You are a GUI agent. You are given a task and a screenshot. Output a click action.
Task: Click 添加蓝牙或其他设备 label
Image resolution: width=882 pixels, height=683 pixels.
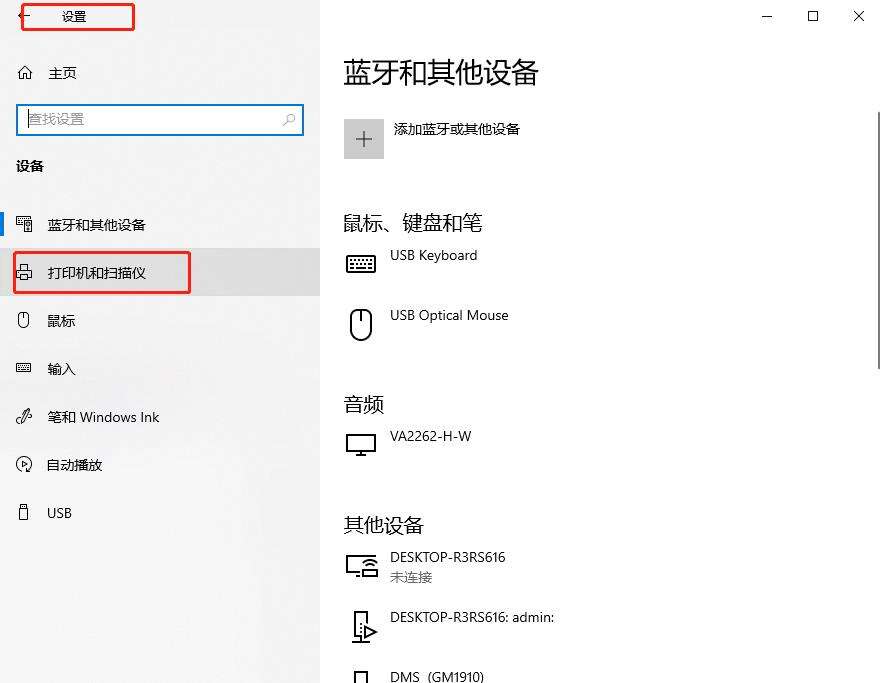(x=457, y=129)
